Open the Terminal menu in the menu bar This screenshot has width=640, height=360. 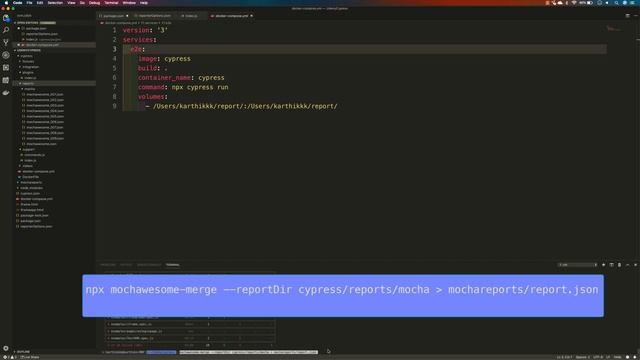(111, 3)
